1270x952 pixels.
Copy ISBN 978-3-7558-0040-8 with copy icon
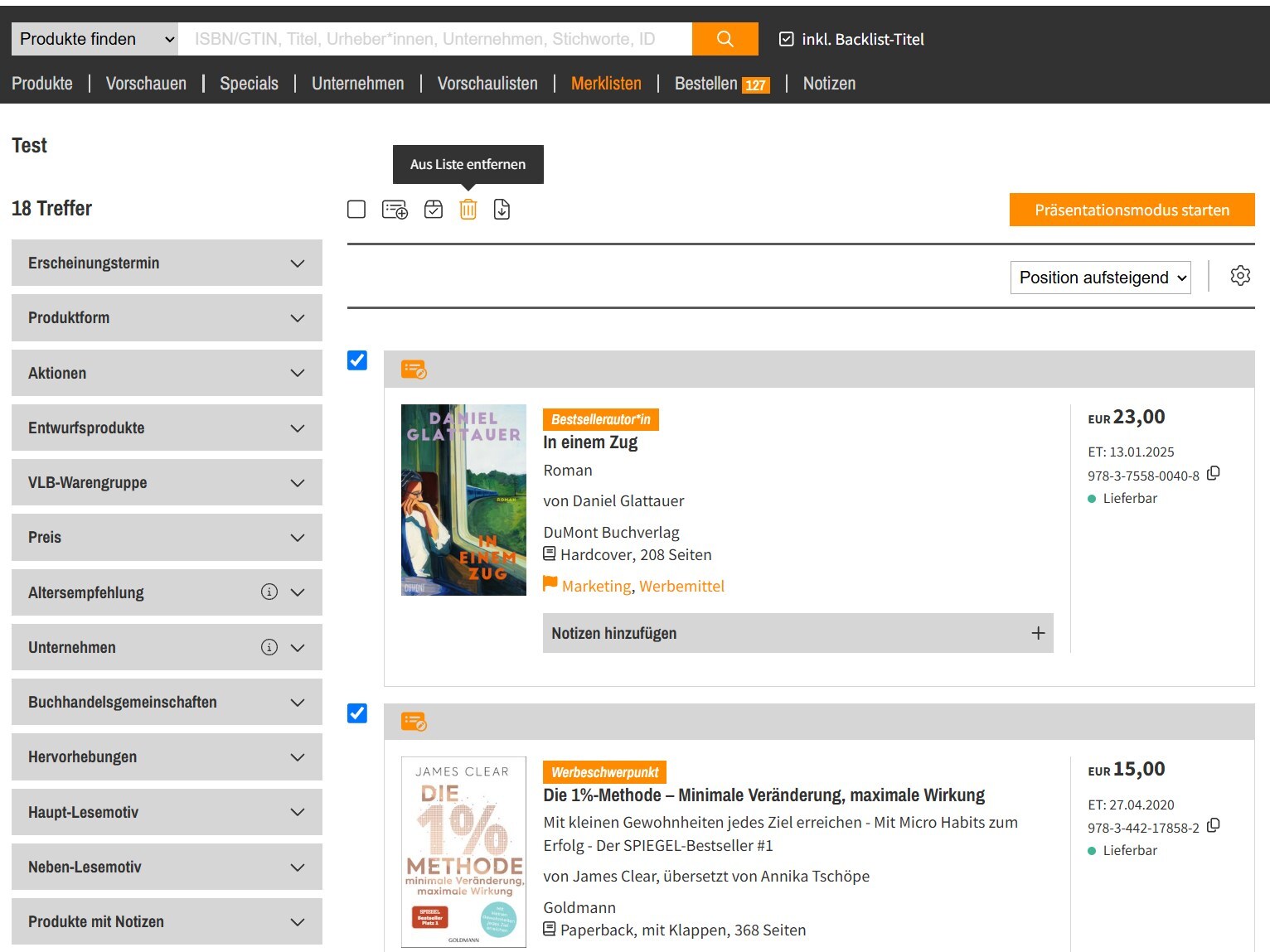click(1214, 473)
